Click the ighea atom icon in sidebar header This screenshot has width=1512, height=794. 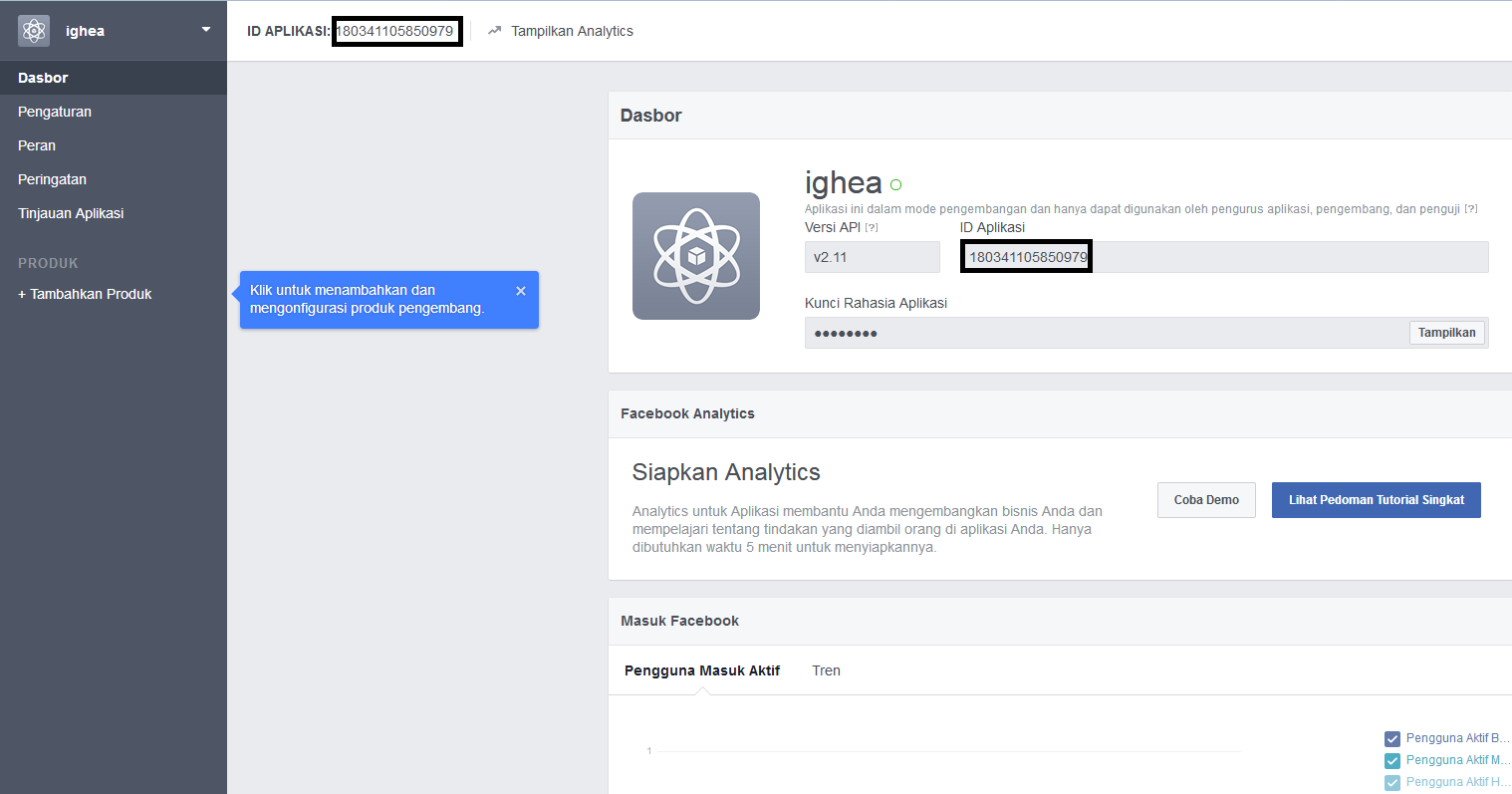(x=33, y=31)
